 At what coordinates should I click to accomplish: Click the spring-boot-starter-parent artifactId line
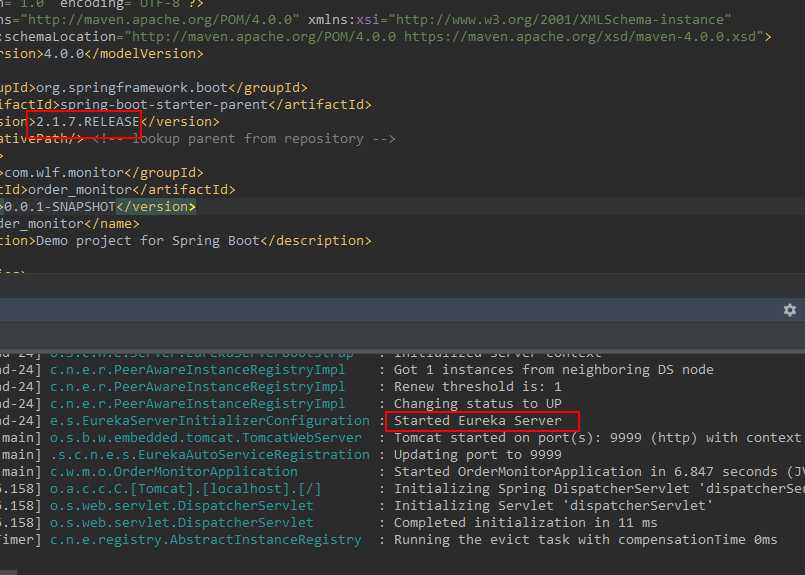tap(185, 105)
